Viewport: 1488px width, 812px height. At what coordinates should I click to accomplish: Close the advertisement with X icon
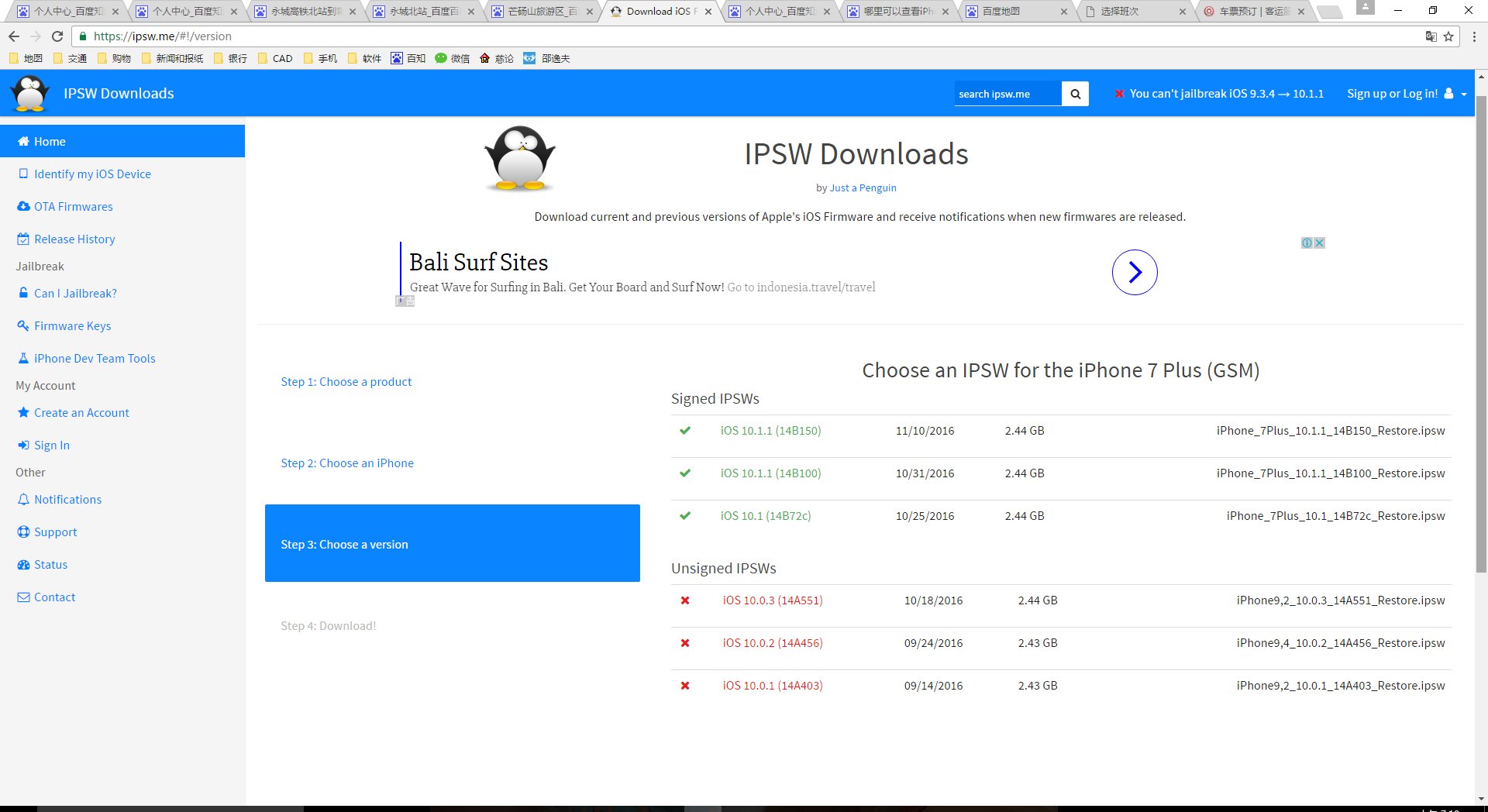(x=1319, y=243)
